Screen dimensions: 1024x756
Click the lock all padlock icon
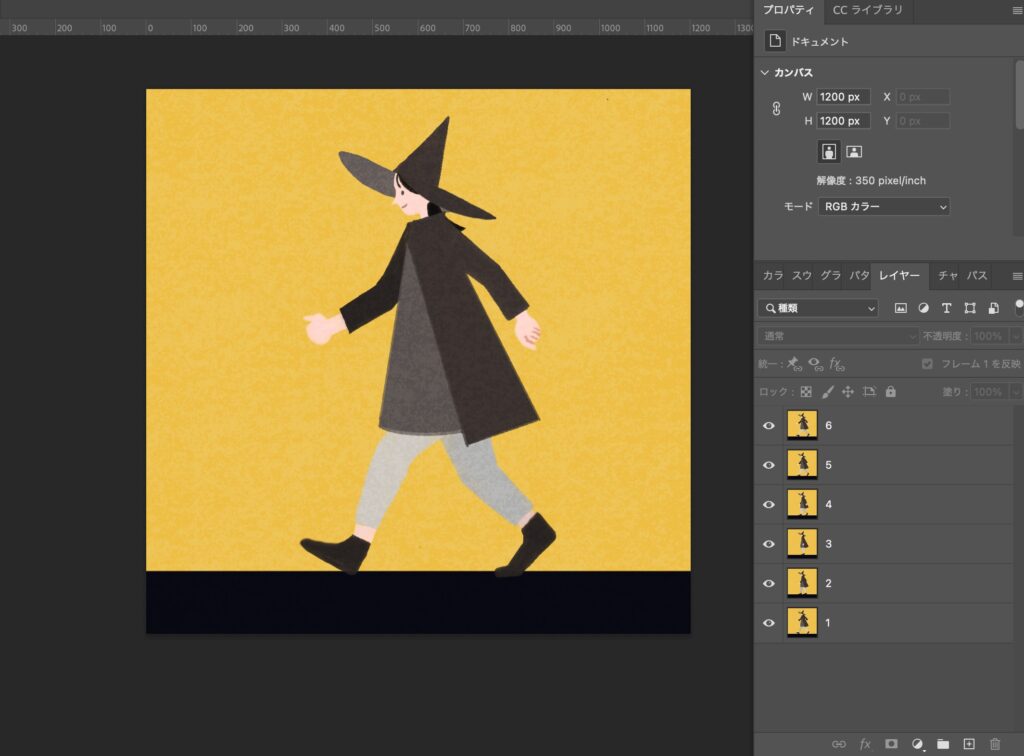tap(890, 392)
